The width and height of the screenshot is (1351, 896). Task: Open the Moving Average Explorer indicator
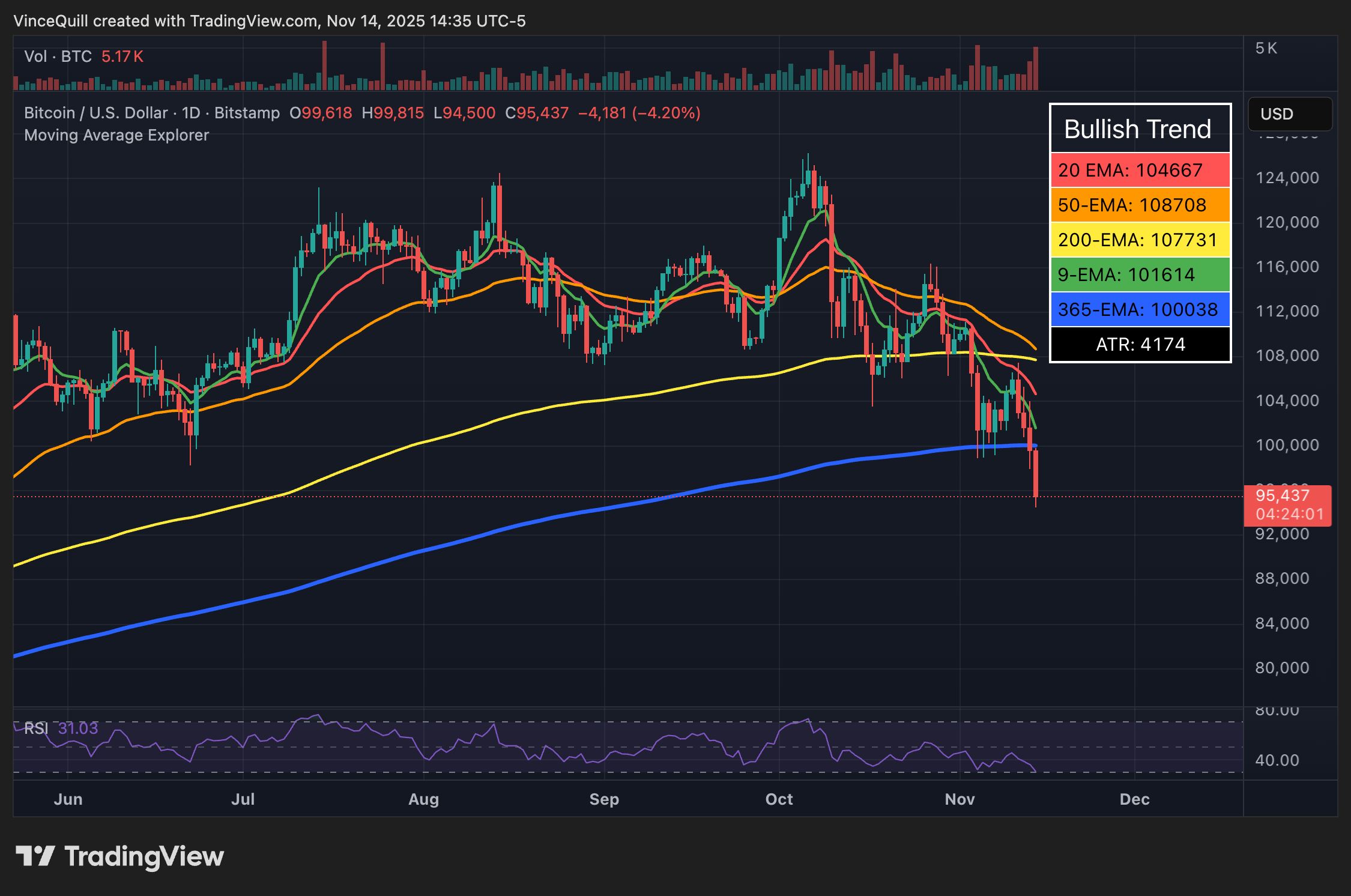click(116, 135)
